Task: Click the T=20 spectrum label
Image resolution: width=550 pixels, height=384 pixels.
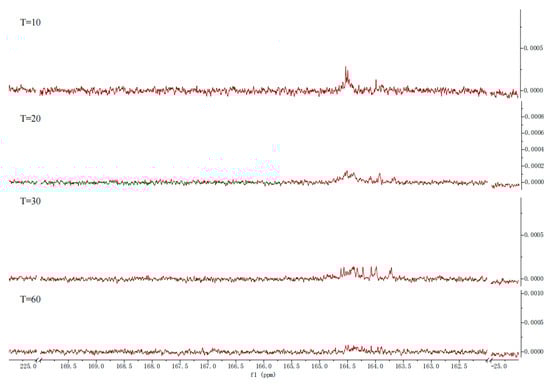Action: point(31,119)
